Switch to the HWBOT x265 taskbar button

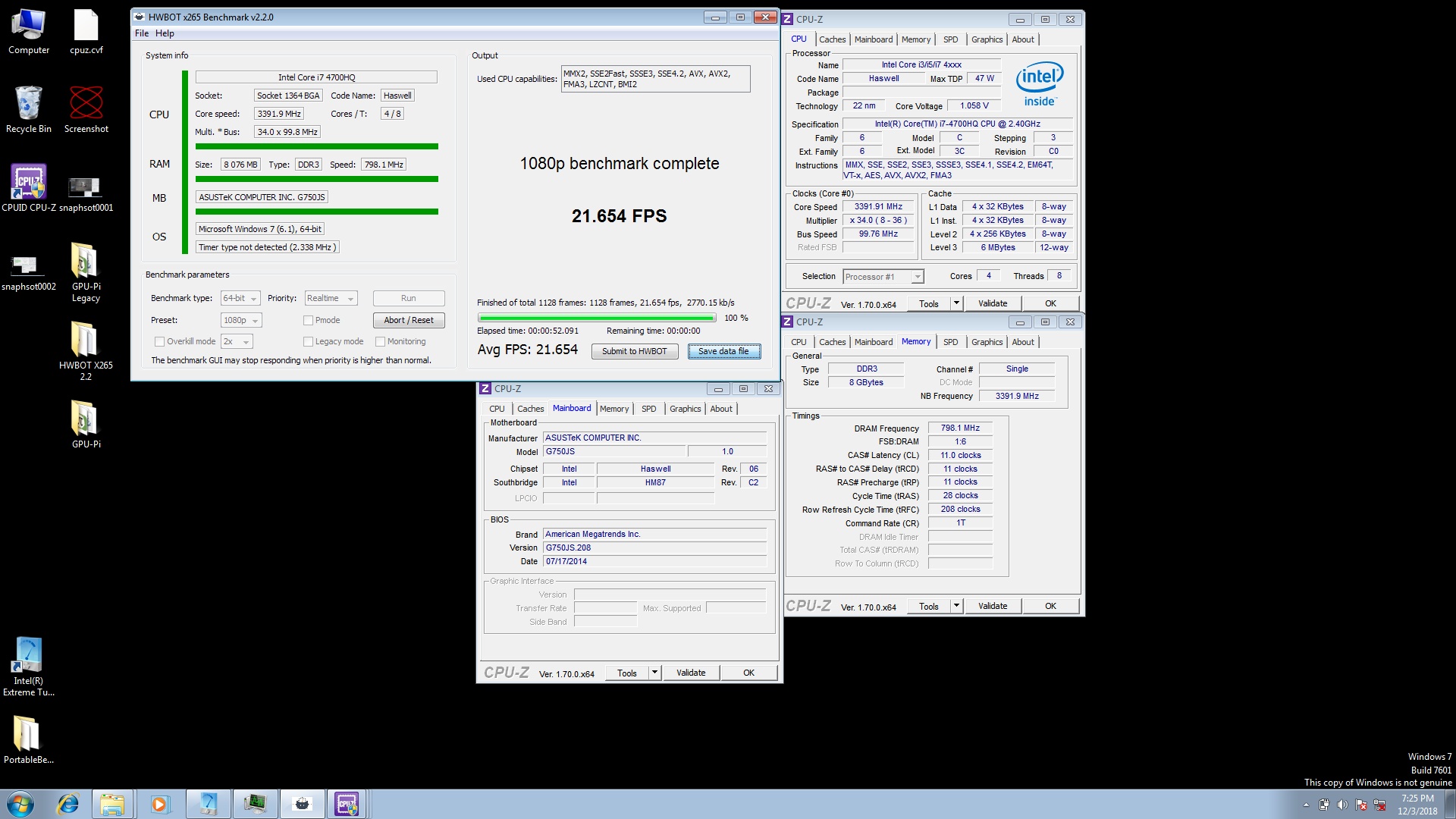[x=302, y=804]
